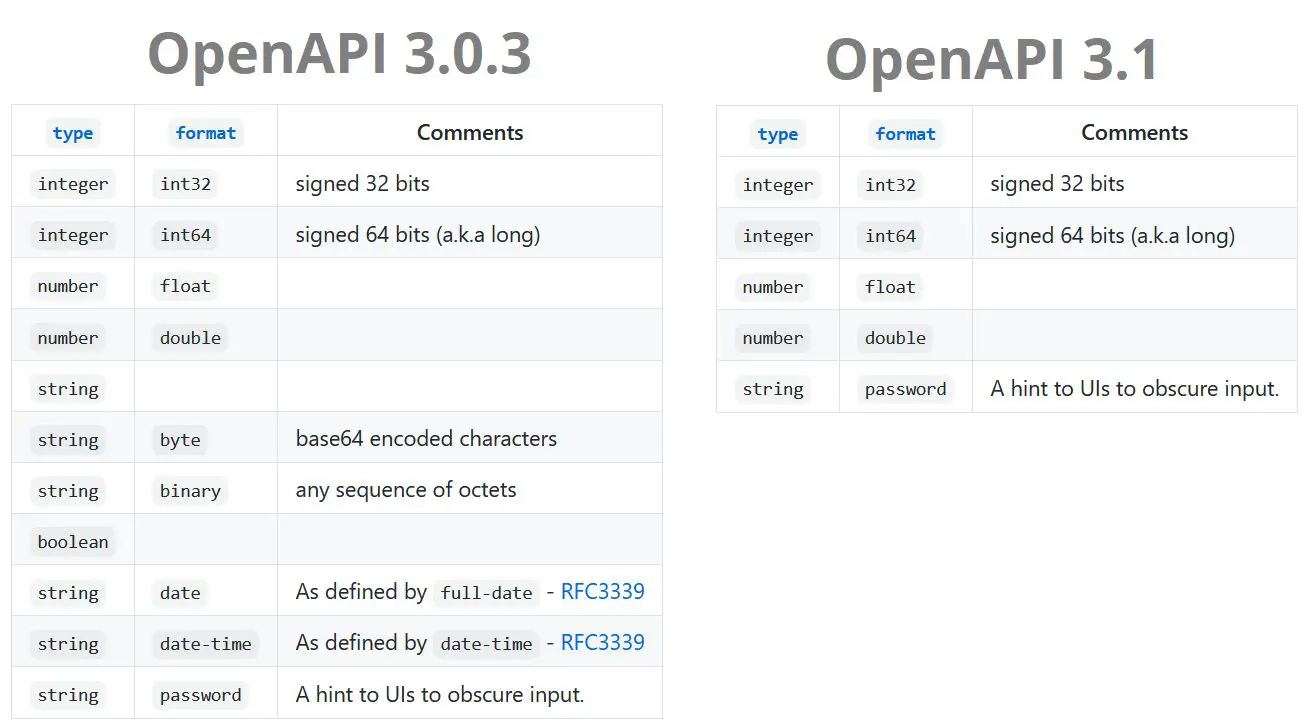
Task: Open the format header link in OpenAPI 3.1 table
Action: [x=905, y=134]
